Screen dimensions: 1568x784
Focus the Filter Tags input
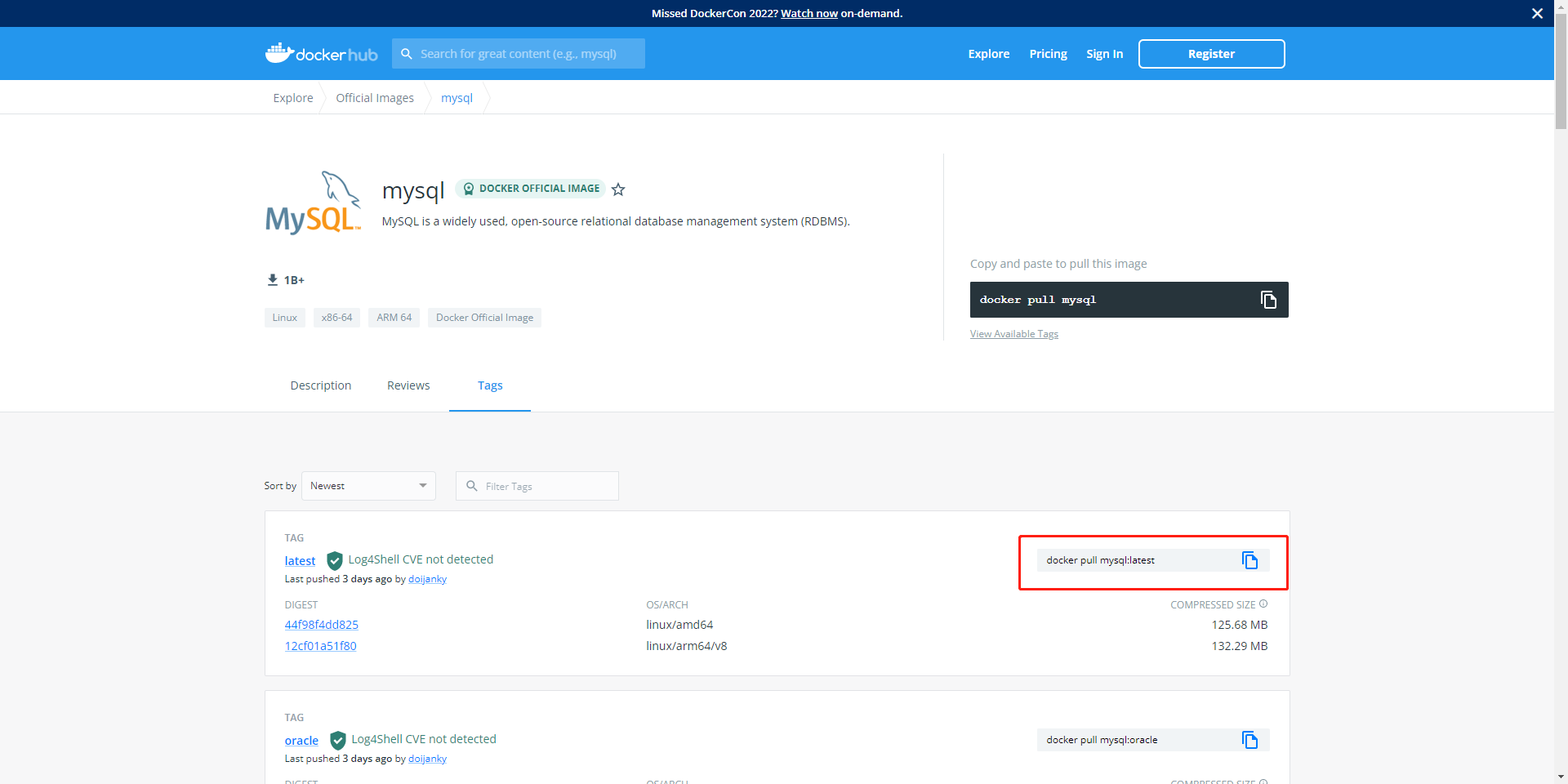point(537,486)
